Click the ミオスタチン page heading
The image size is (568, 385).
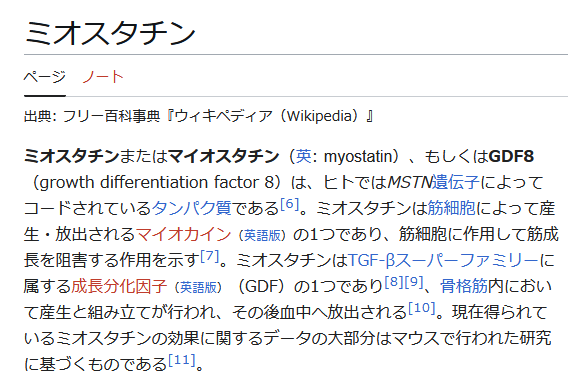(110, 33)
